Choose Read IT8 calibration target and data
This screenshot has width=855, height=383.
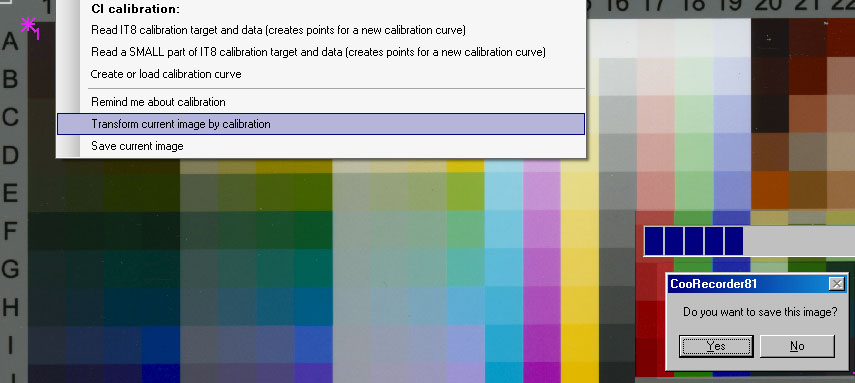pyautogui.click(x=321, y=30)
